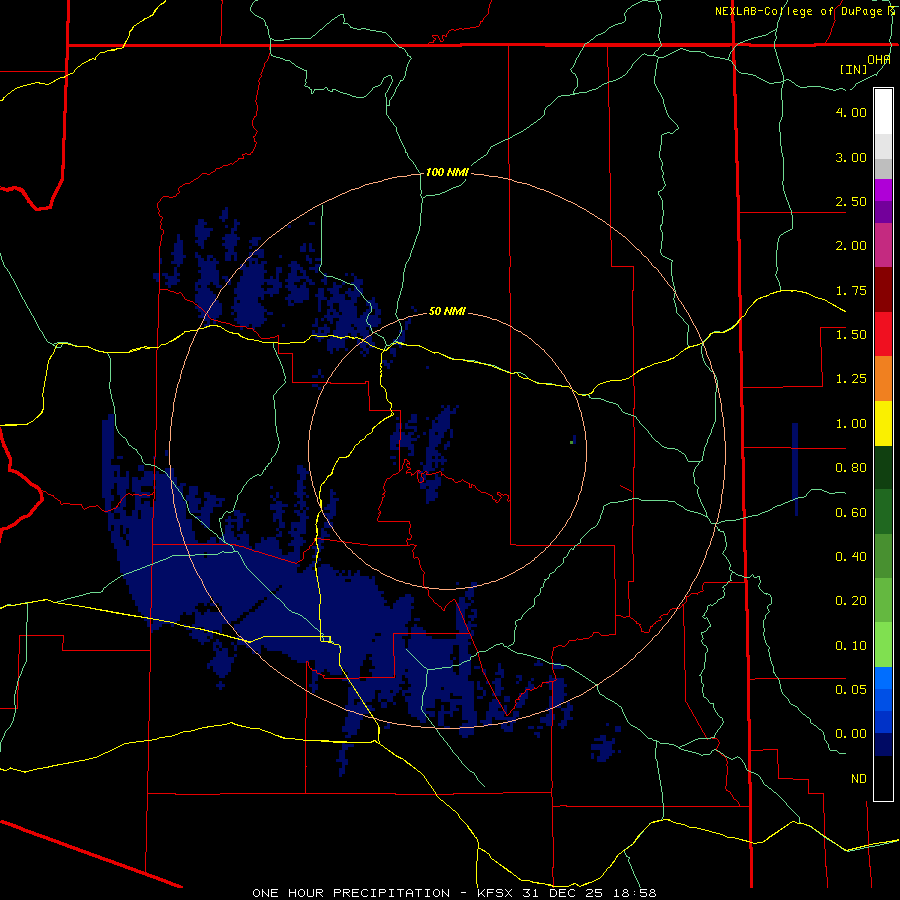Click the 3.00 legend value

click(x=851, y=157)
